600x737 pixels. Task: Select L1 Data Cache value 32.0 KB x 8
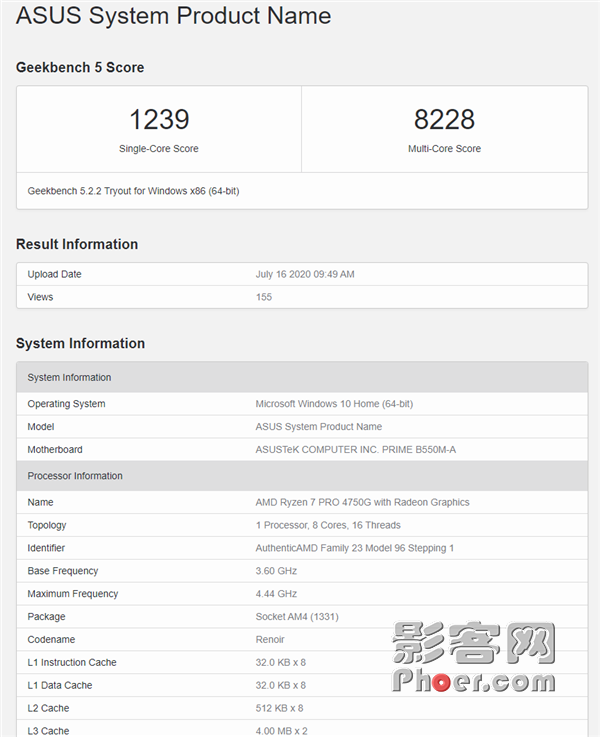coord(281,685)
